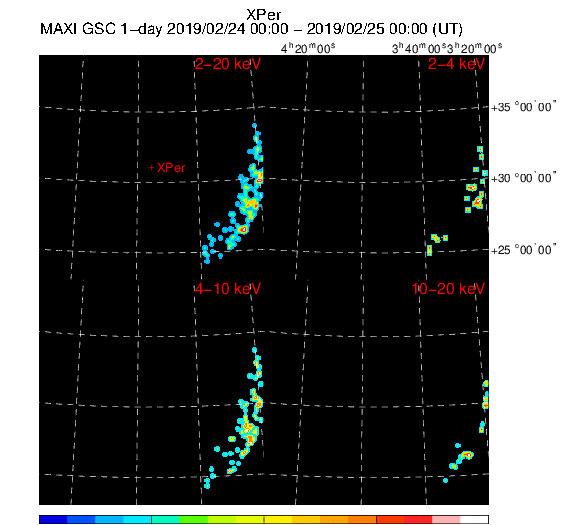Click the +35°00'00" declination label
This screenshot has width=570, height=525.
click(523, 107)
